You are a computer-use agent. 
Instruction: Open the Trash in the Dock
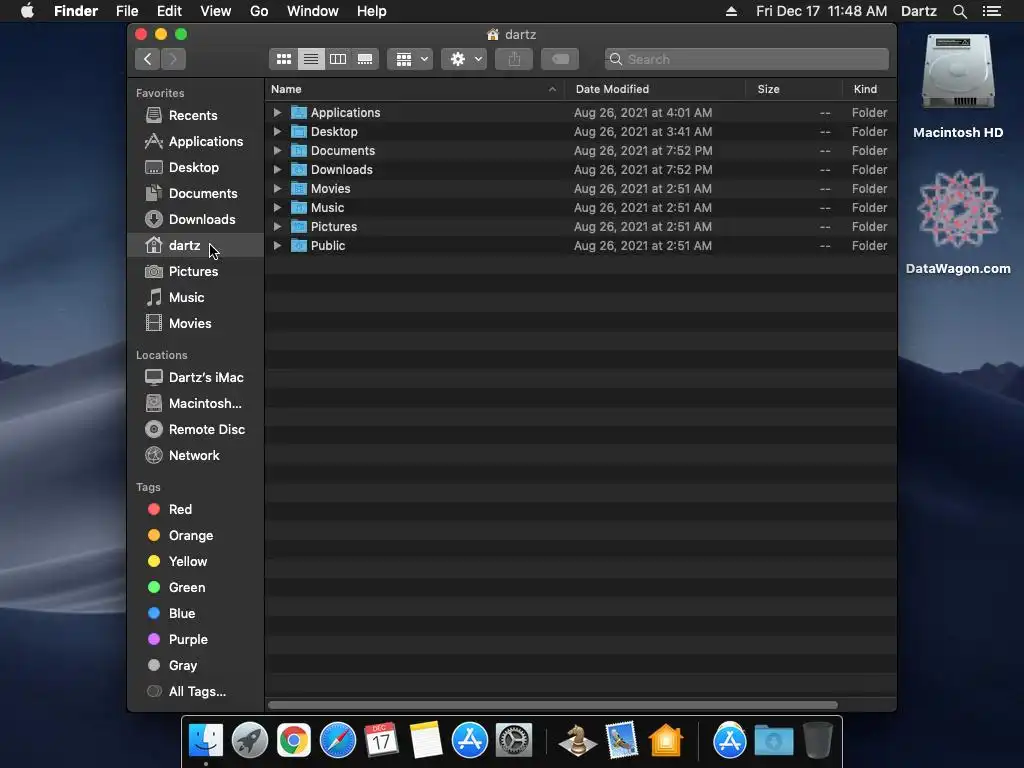(818, 740)
